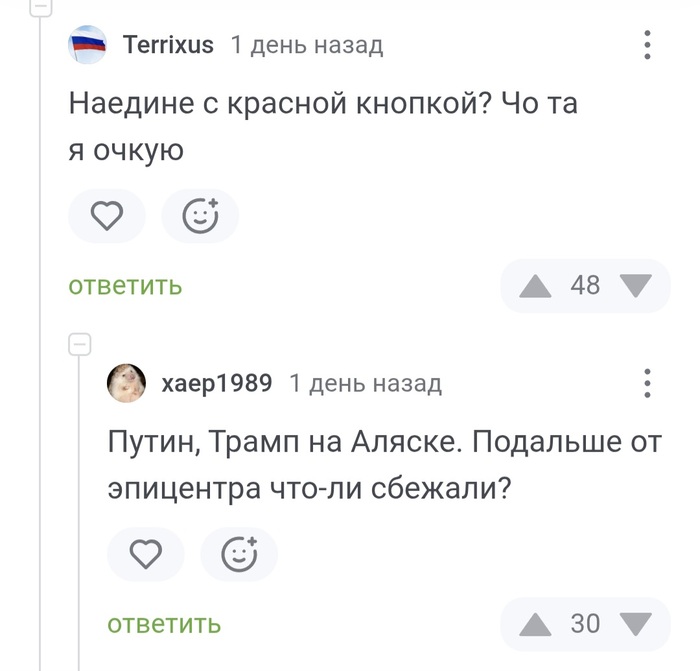Click the "1 день назад" timestamp beside Terrixus
This screenshot has width=700, height=671.
point(306,45)
